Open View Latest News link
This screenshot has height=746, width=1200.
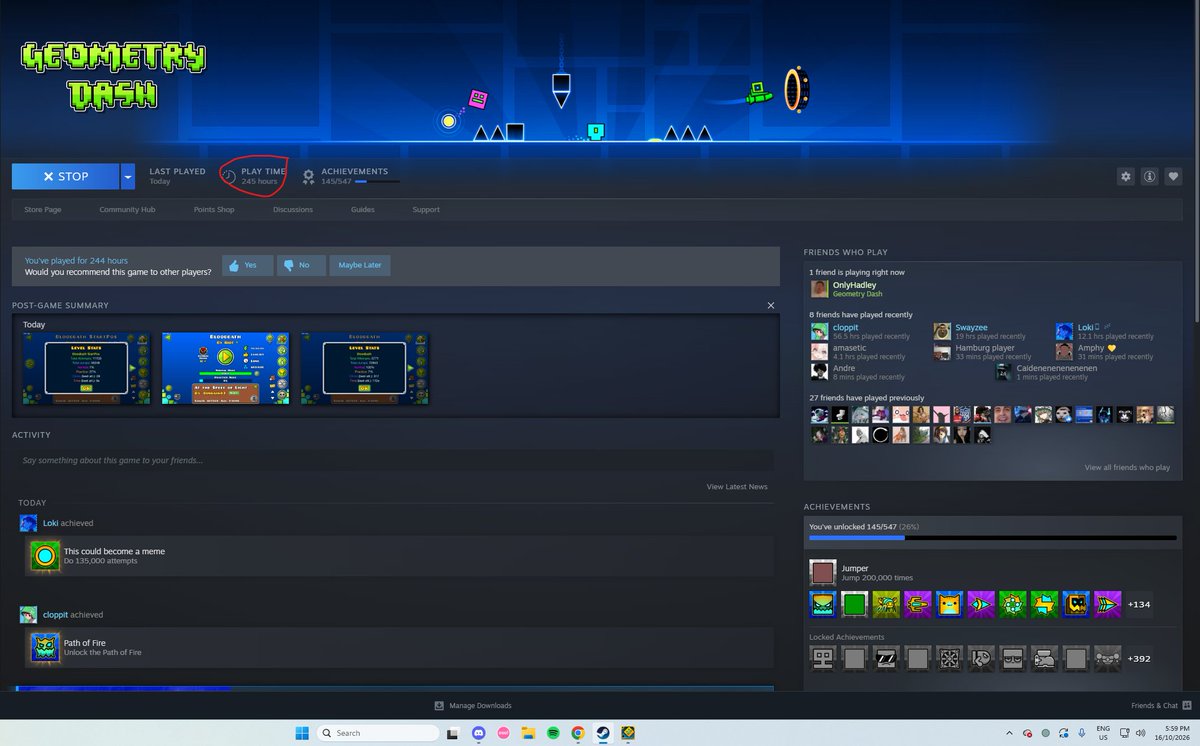click(737, 487)
